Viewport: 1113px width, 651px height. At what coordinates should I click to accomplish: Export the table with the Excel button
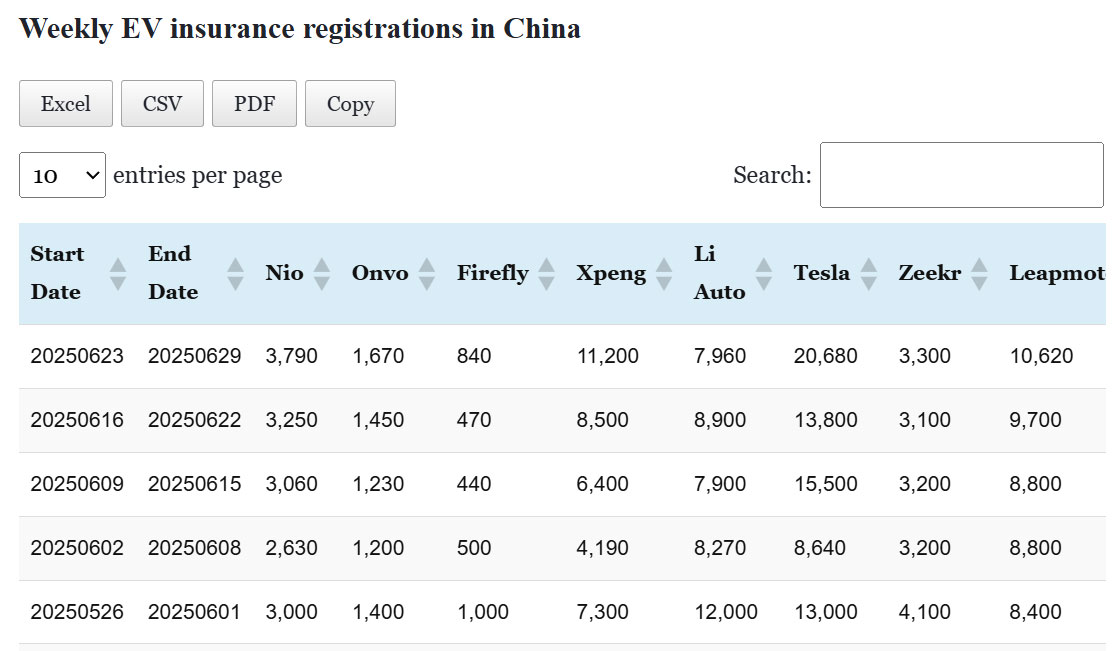[66, 104]
